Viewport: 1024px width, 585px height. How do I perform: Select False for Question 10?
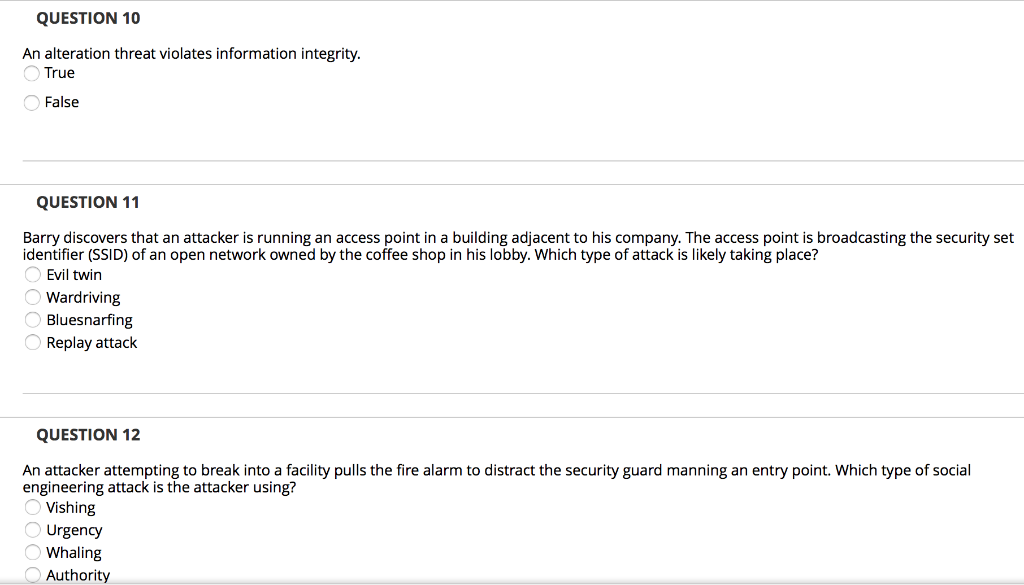tap(31, 101)
